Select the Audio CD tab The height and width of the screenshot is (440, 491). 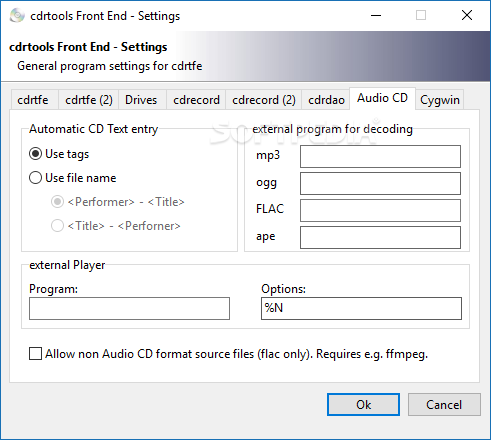tap(382, 98)
